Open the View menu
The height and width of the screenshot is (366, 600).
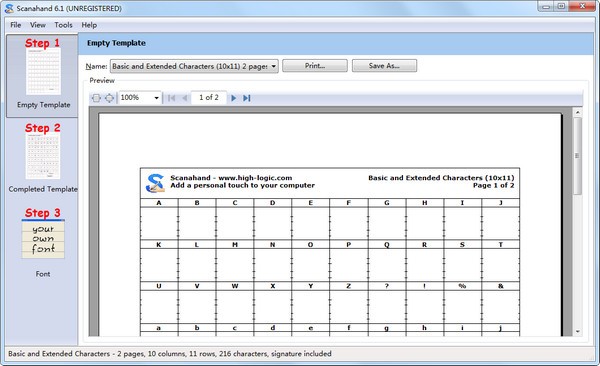(x=38, y=25)
